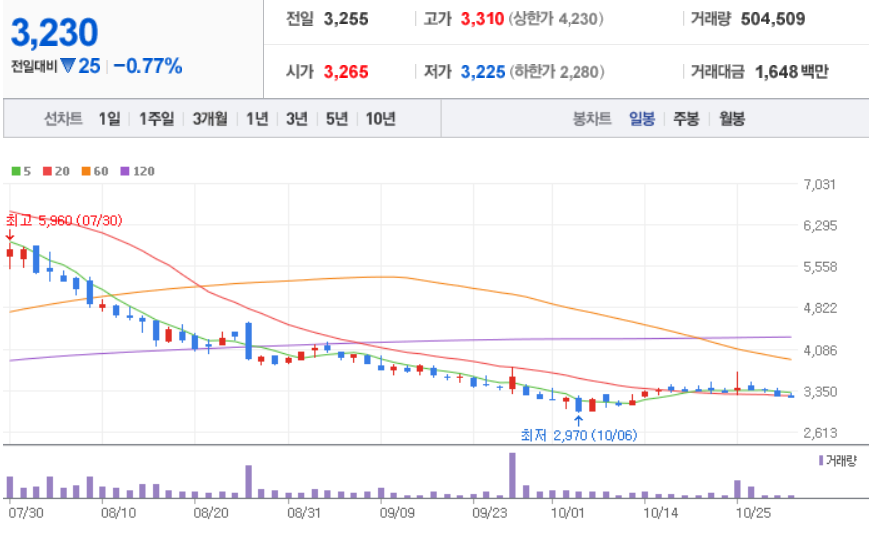Click the y-axis label 2,613
This screenshot has height=541, width=869.
click(x=820, y=433)
